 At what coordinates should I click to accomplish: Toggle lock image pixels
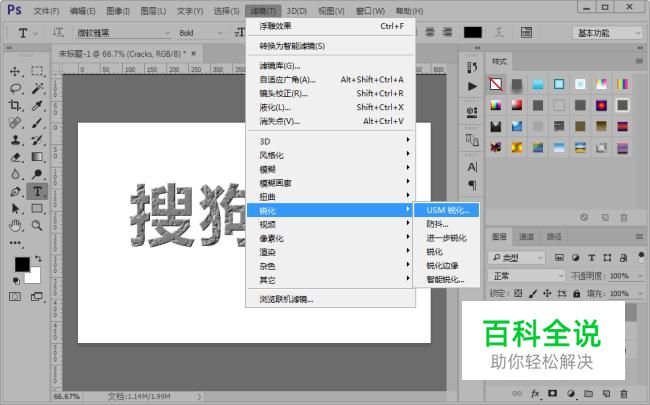[x=533, y=293]
